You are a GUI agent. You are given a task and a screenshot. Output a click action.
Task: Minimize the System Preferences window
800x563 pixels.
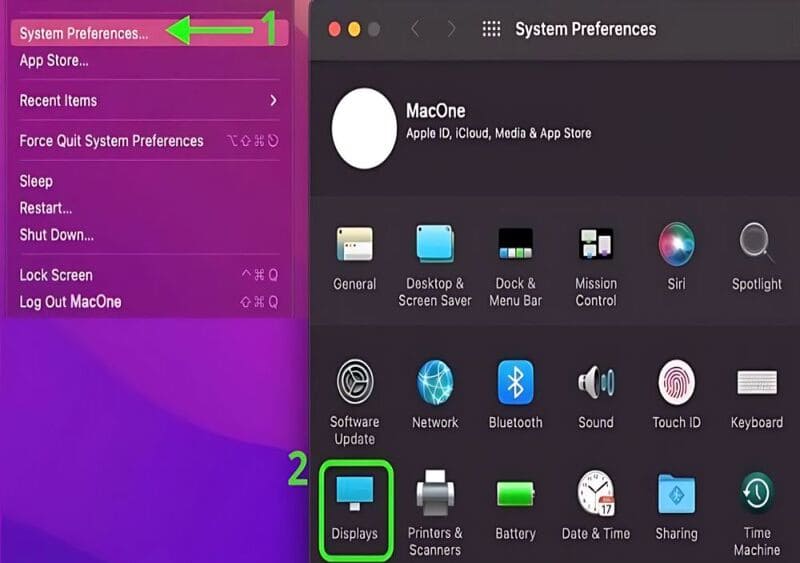tap(354, 29)
